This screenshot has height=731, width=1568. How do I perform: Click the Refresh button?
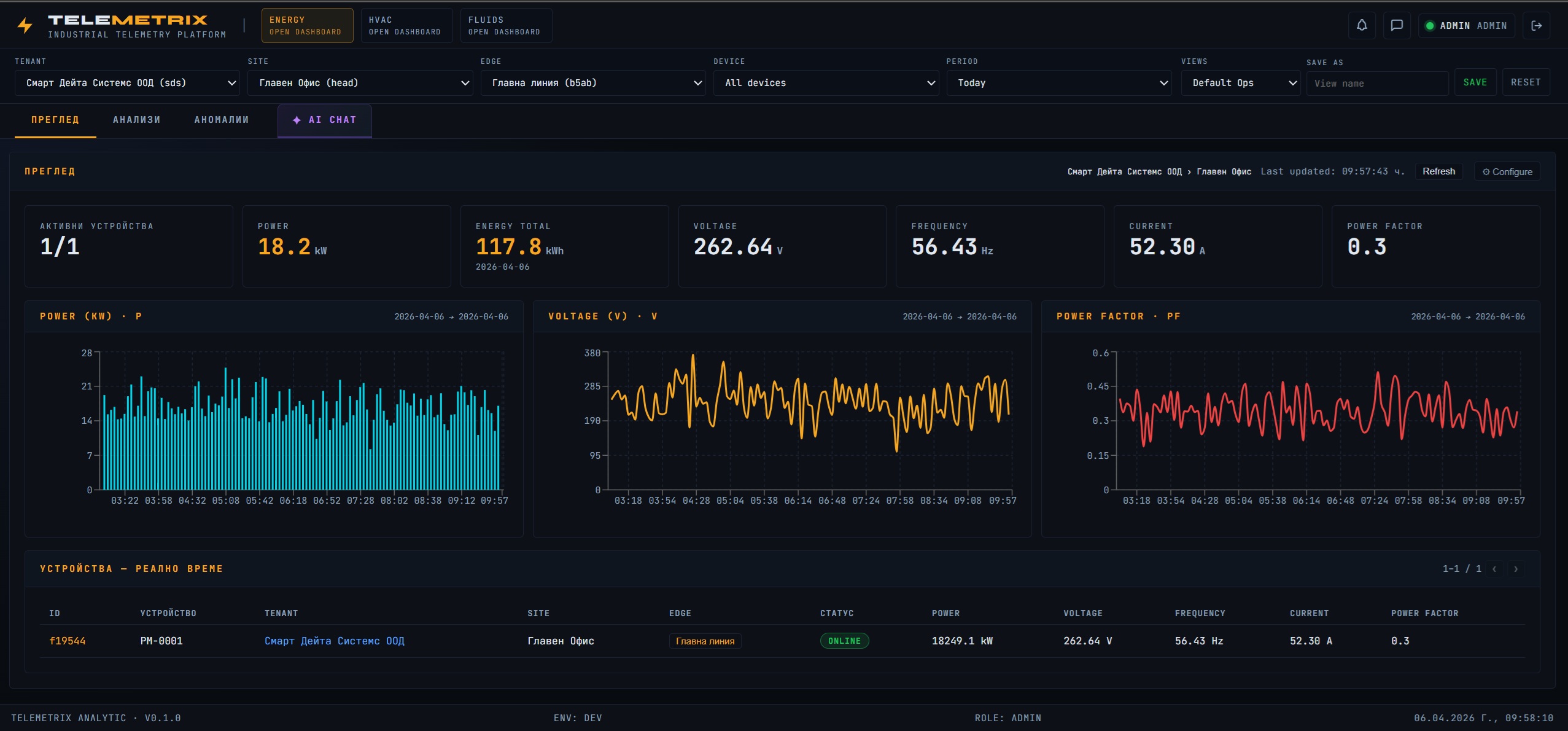click(1438, 171)
